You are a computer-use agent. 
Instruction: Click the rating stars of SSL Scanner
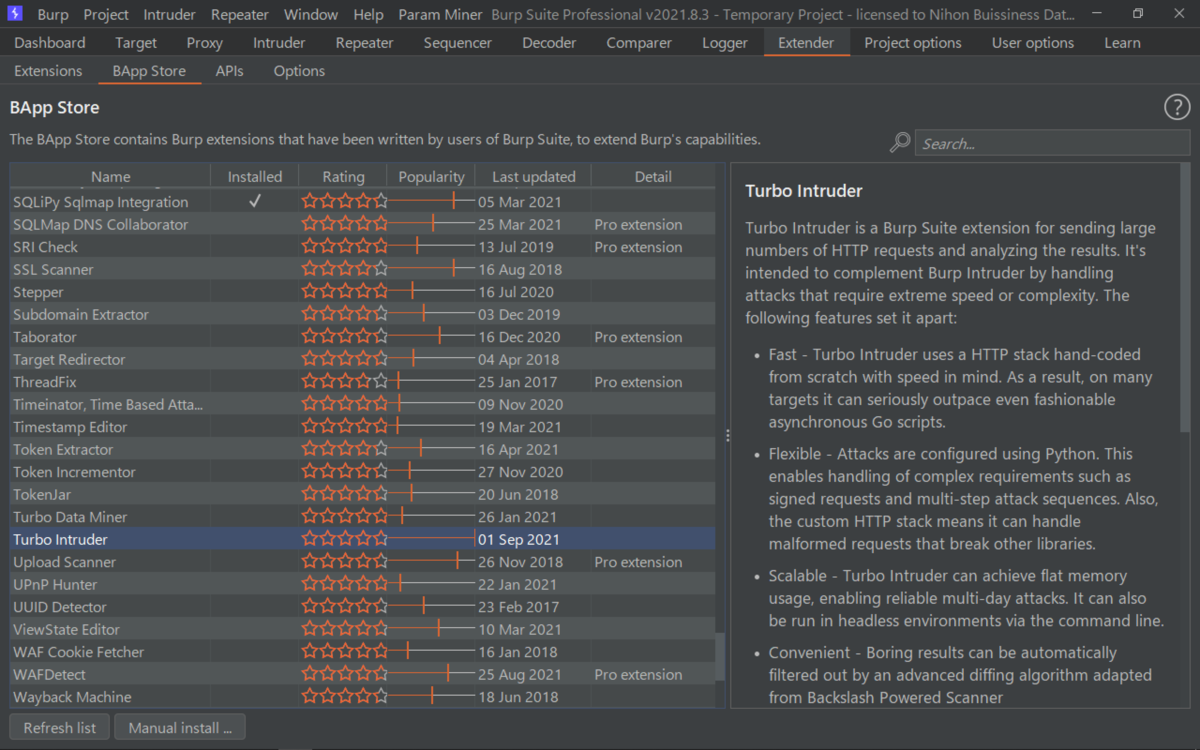tap(345, 269)
